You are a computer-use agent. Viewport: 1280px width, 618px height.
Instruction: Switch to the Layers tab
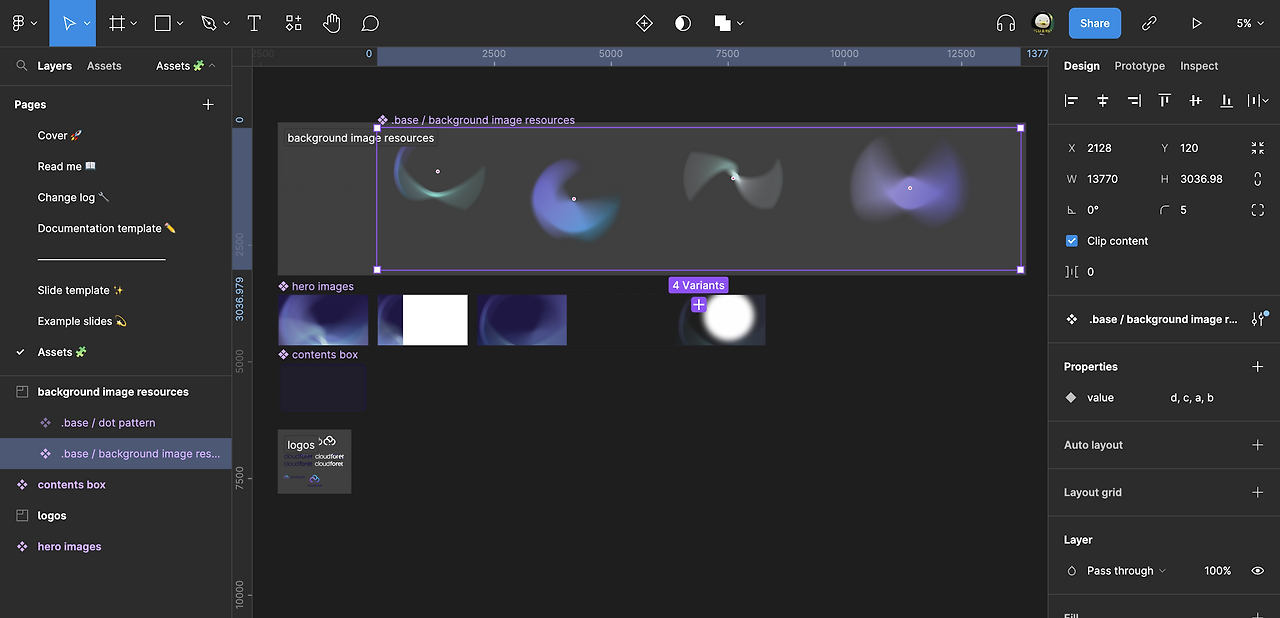54,66
